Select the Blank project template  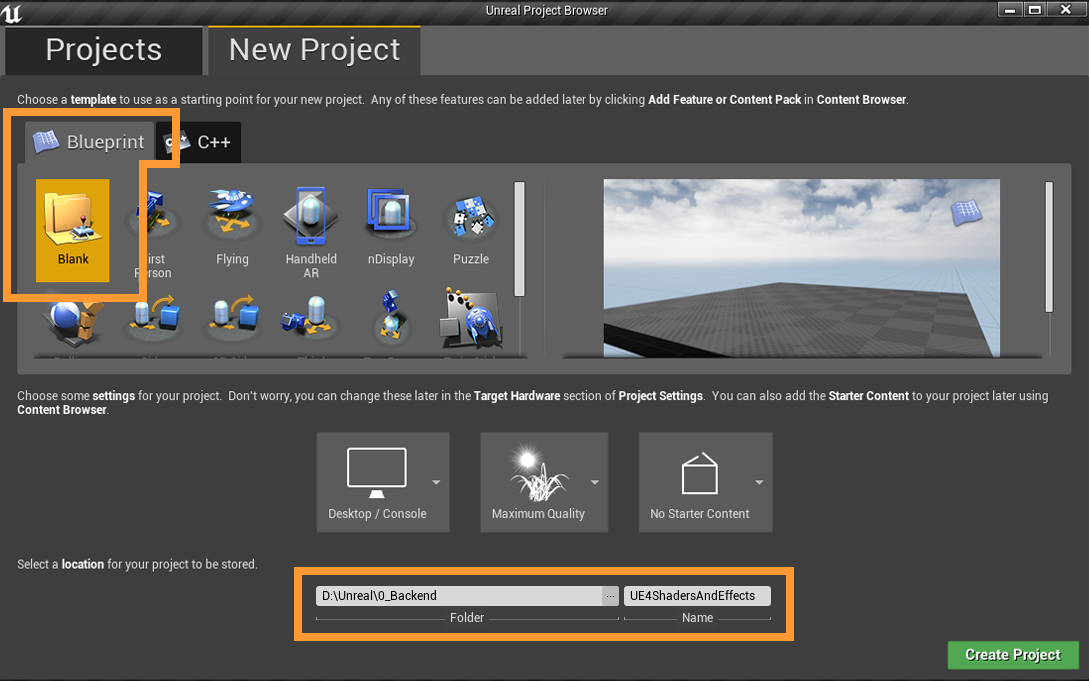(73, 230)
